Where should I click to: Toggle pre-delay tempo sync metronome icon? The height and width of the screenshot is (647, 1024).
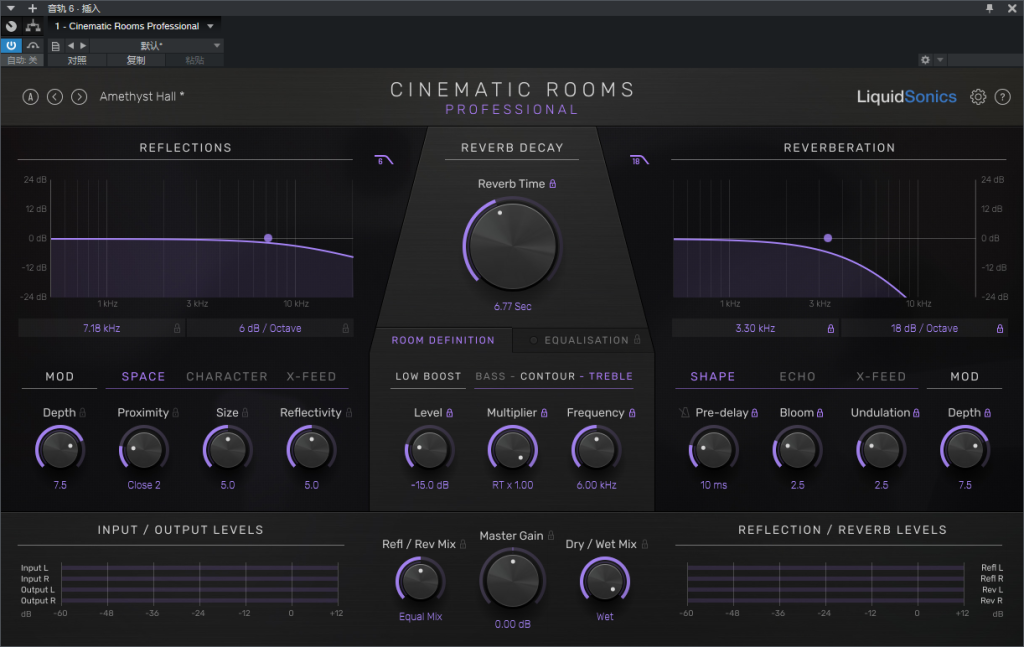pyautogui.click(x=684, y=413)
